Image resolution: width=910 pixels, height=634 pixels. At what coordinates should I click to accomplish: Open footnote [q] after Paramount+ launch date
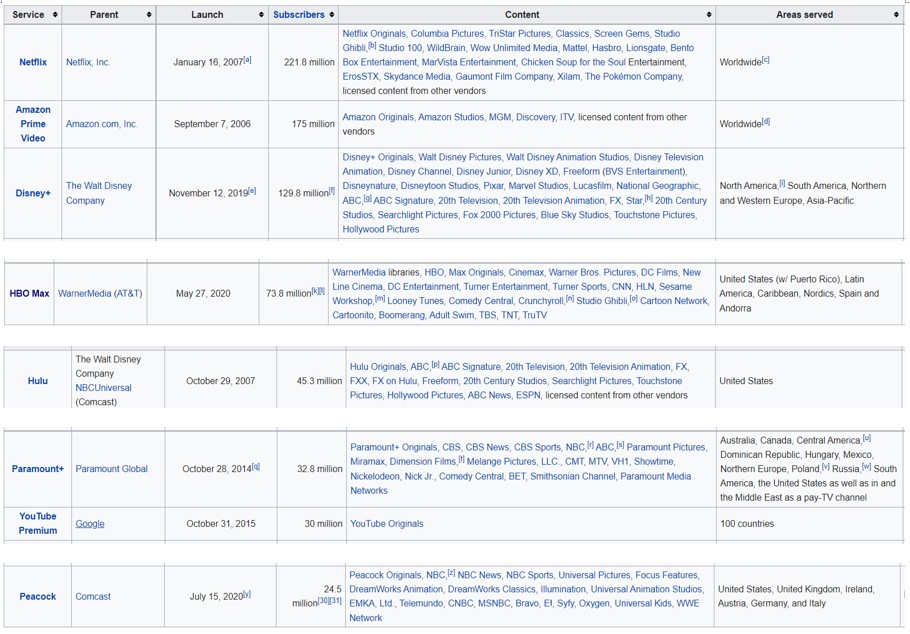256,466
